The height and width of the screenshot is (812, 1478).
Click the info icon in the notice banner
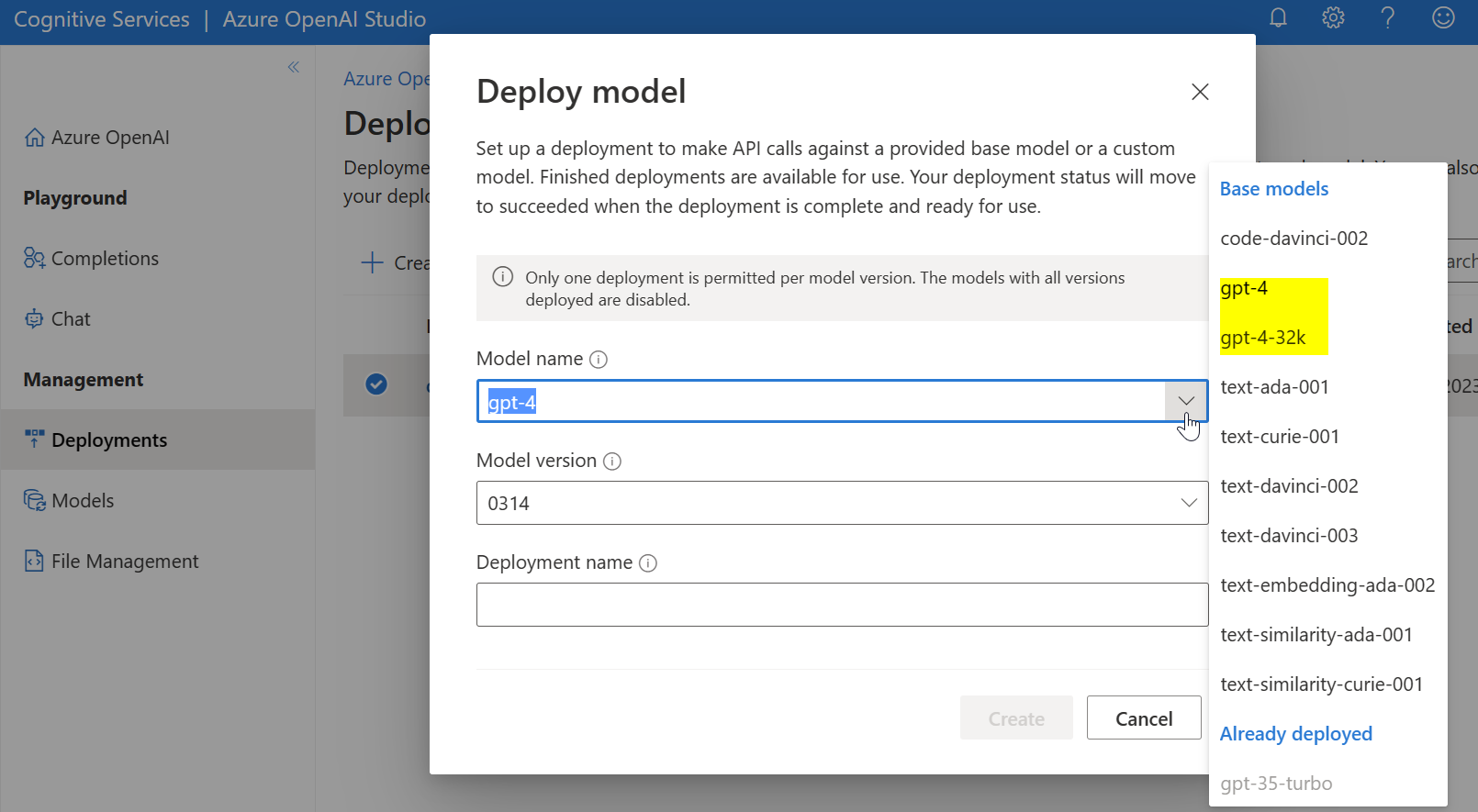pyautogui.click(x=503, y=277)
